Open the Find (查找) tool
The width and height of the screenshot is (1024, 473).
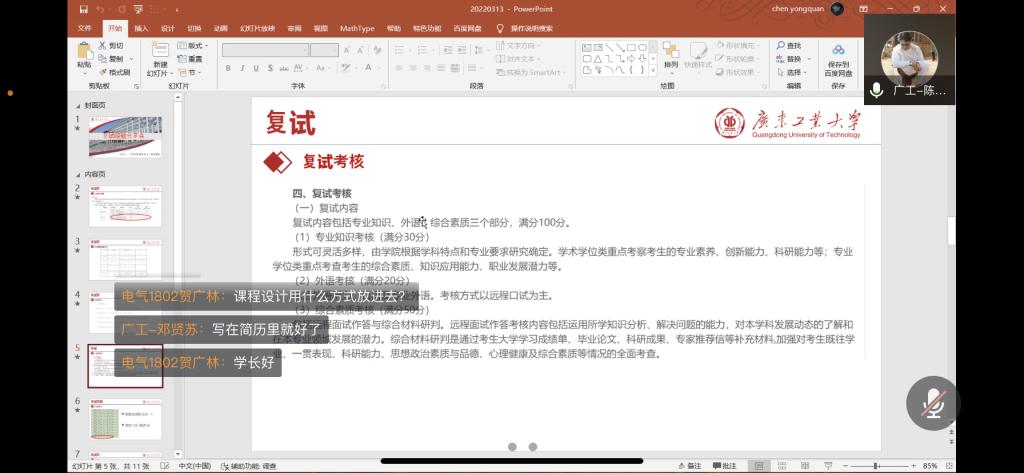[790, 46]
